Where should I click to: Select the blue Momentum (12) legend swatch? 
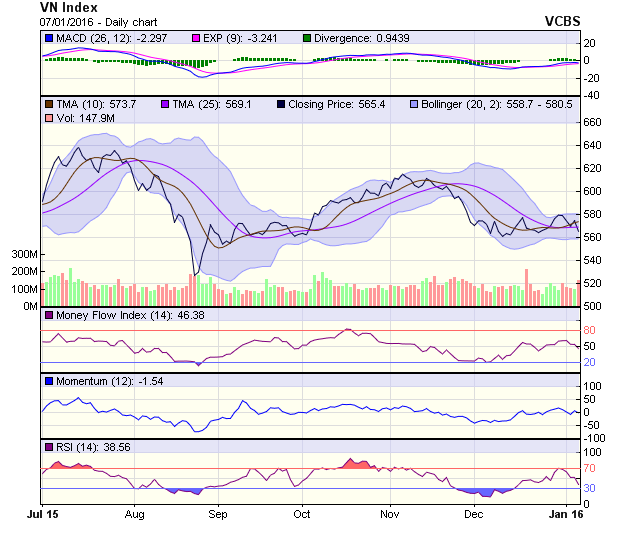pos(48,382)
